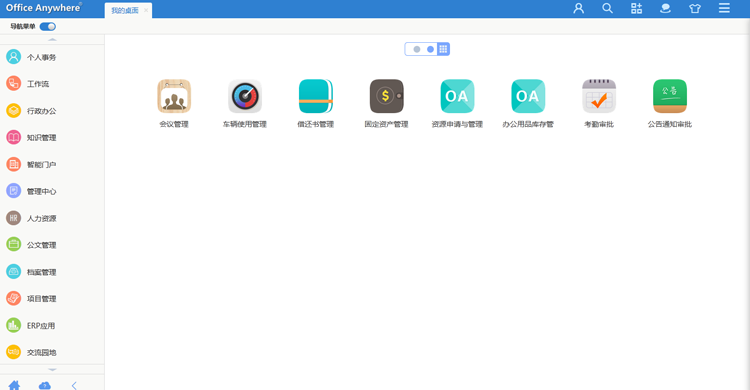Open the hamburger menu in header
The image size is (750, 390).
tap(724, 8)
